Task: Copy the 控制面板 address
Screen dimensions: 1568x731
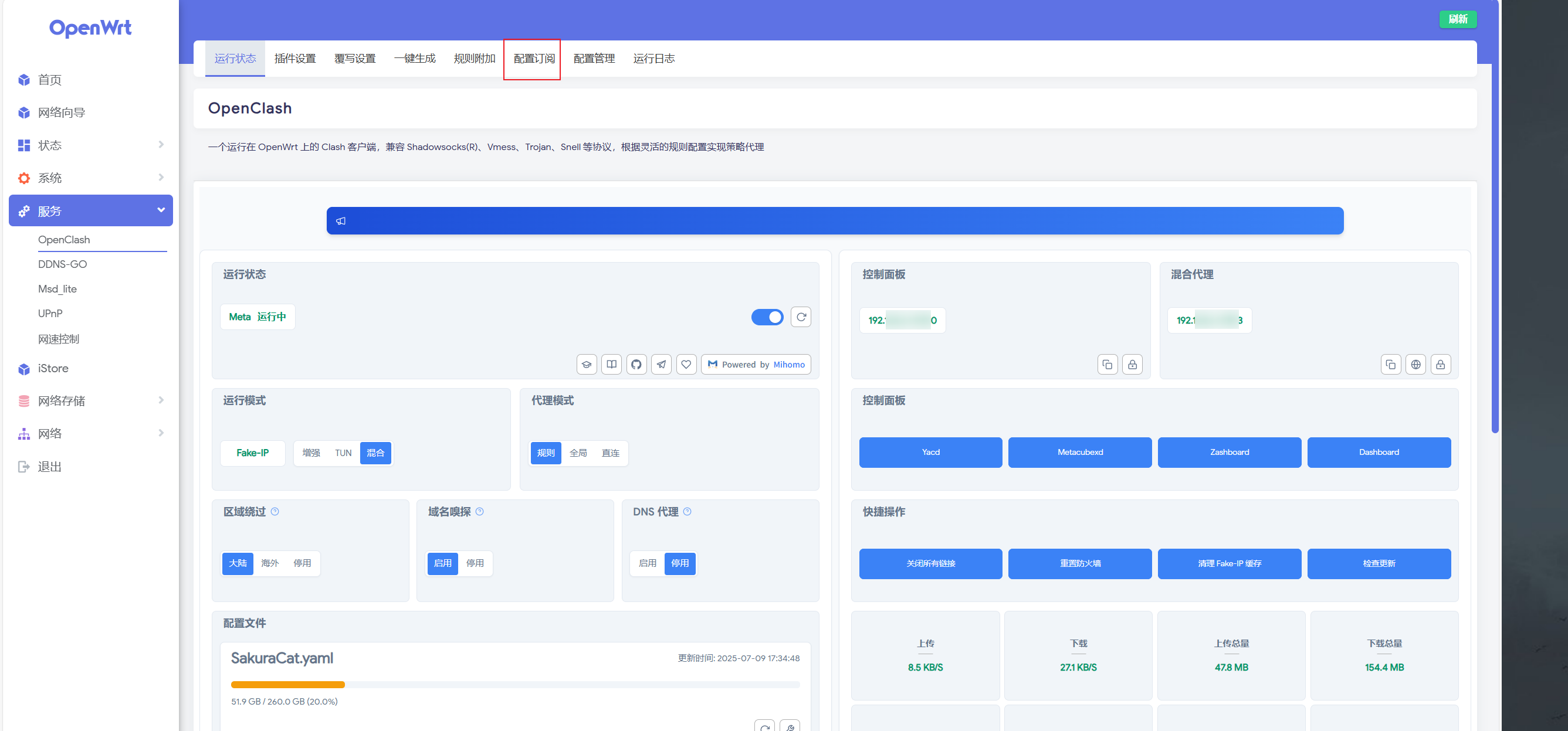Action: [x=1107, y=364]
